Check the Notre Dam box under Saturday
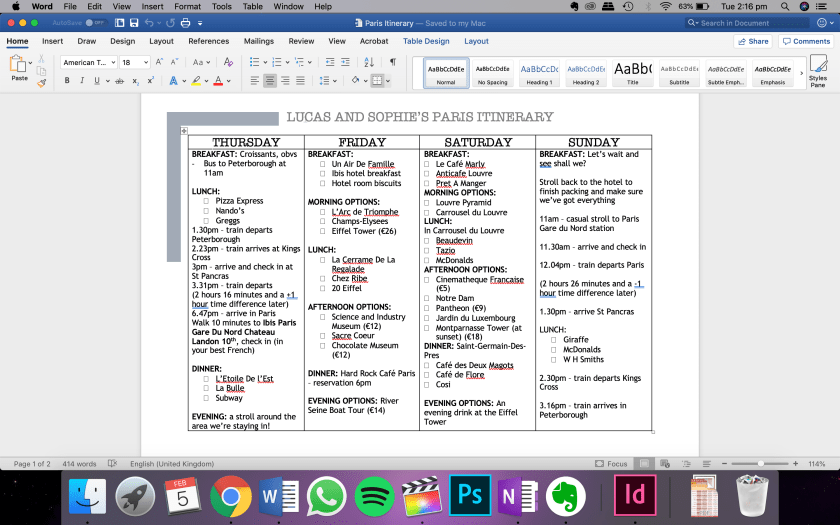The image size is (840, 525). click(427, 298)
